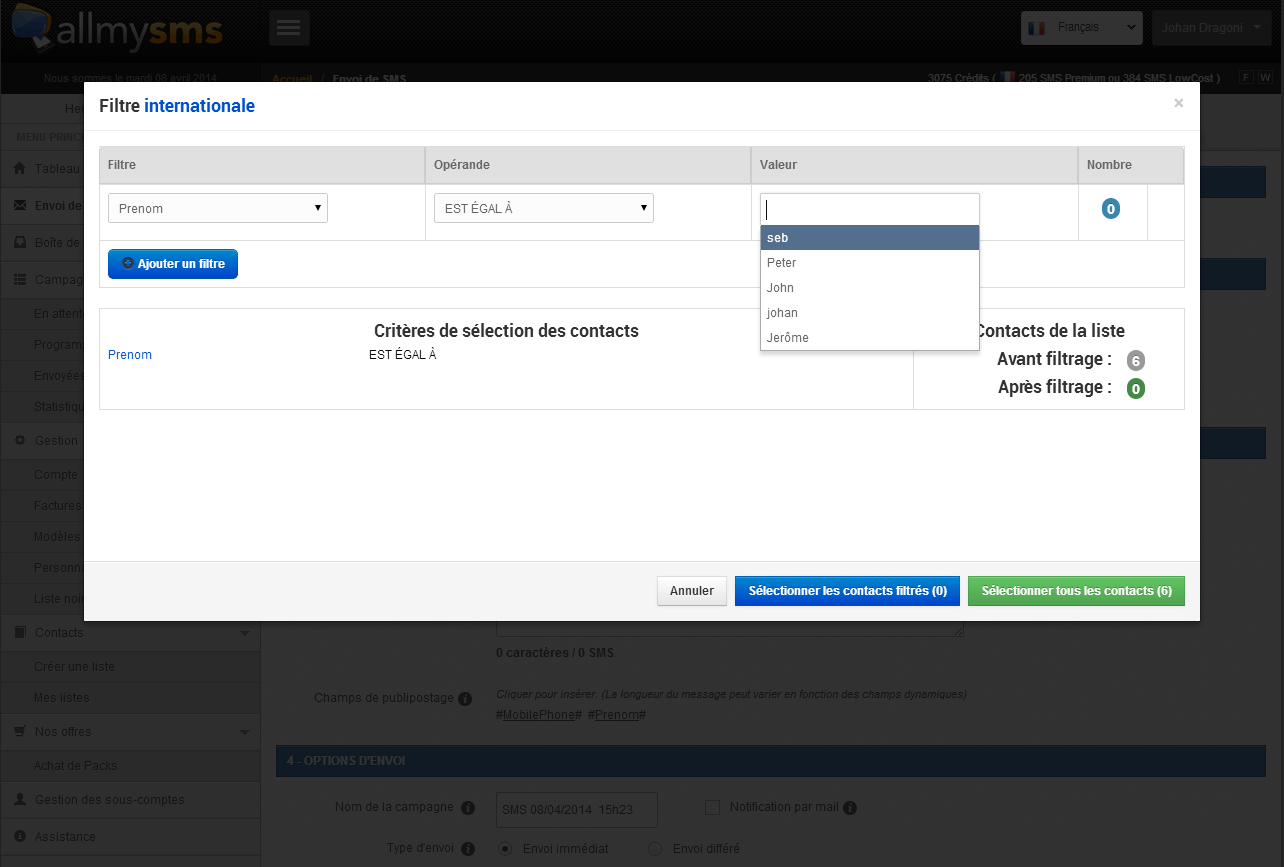Viewport: 1284px width, 867px height.
Task: Click Sélectionner tous les contacts (6)
Action: coord(1077,591)
